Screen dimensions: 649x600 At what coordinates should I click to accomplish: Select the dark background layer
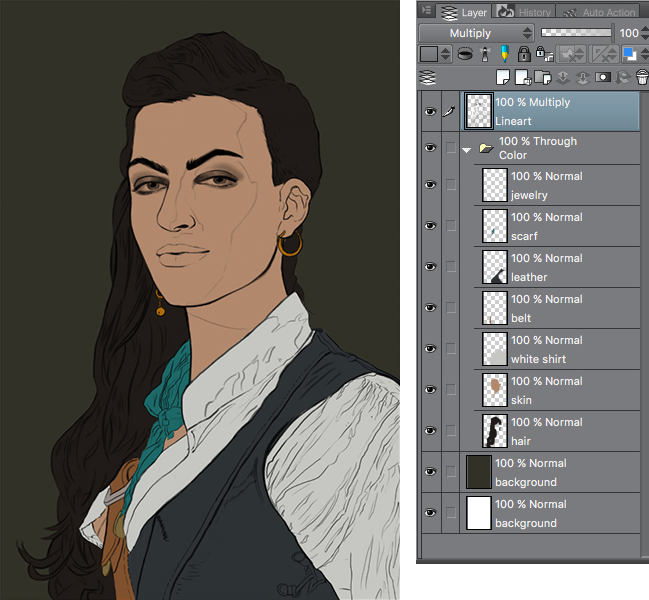click(555, 472)
